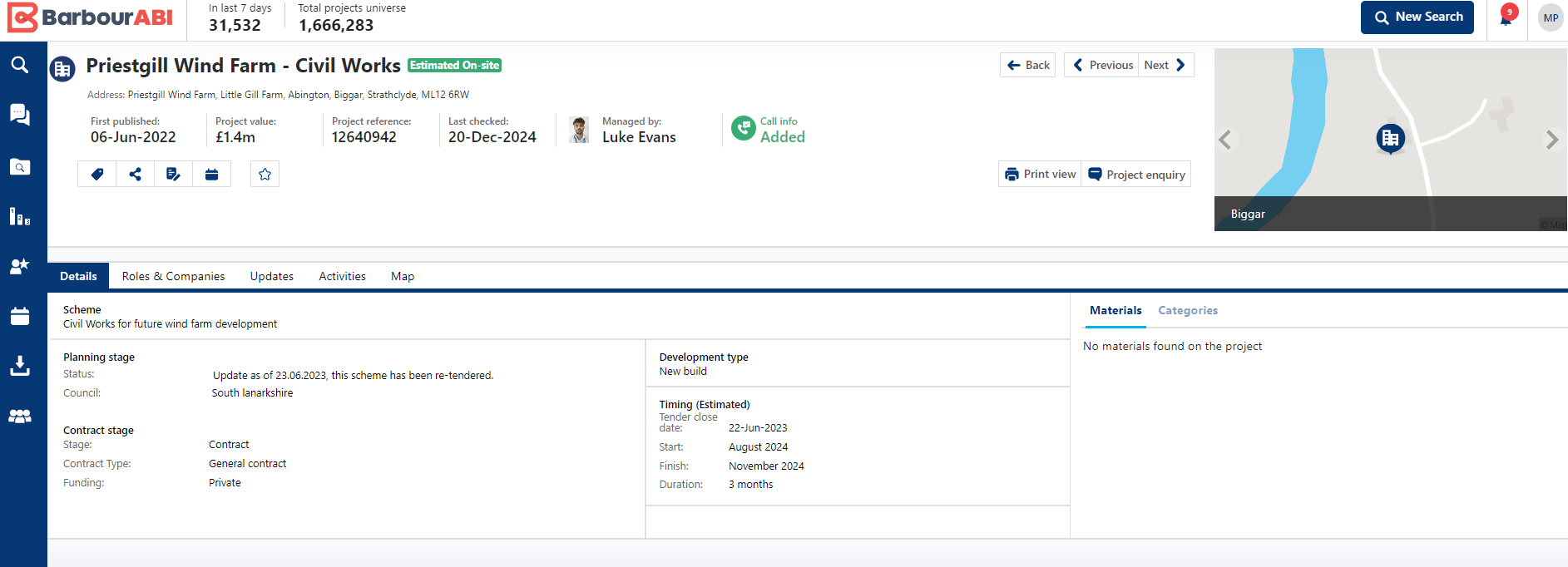Open the MP user profile menu
The image size is (1568, 567).
(x=1550, y=18)
